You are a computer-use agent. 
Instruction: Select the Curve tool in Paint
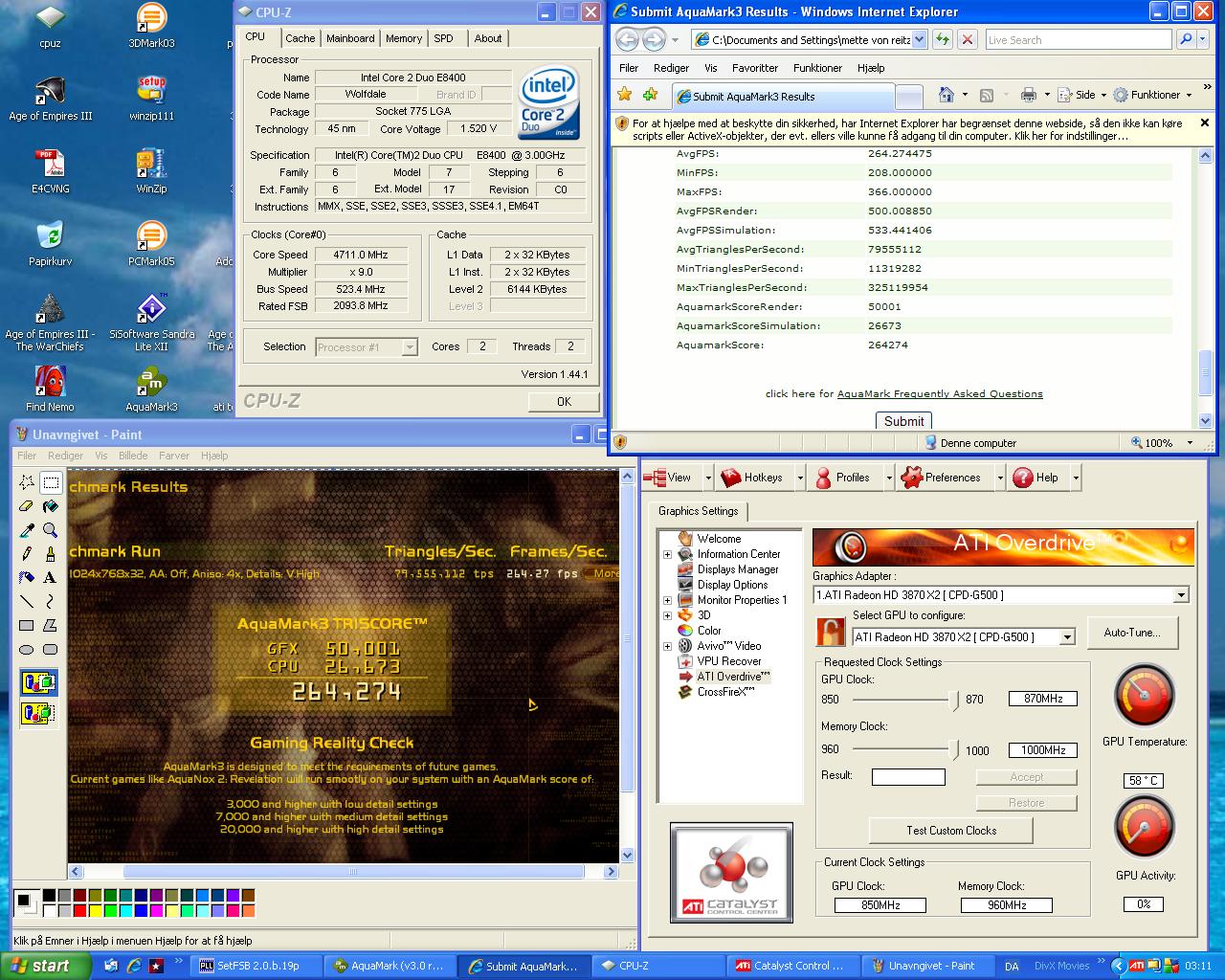[51, 602]
